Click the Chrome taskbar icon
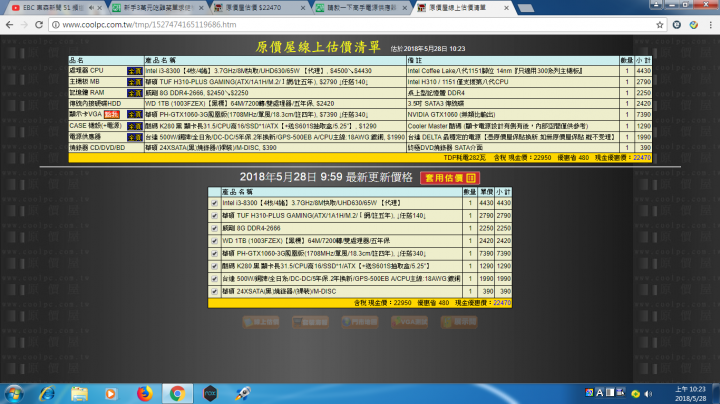The image size is (720, 404). pyautogui.click(x=177, y=394)
